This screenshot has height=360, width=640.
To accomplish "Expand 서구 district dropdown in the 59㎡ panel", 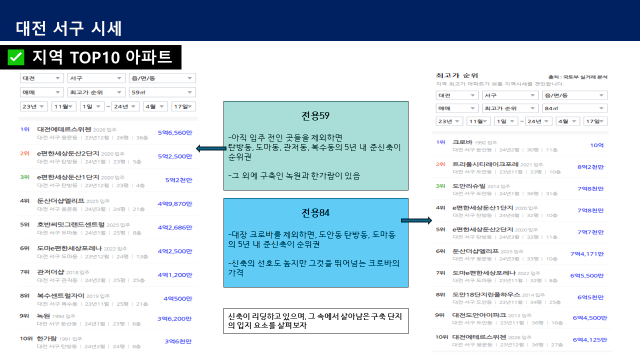I will coord(96,78).
